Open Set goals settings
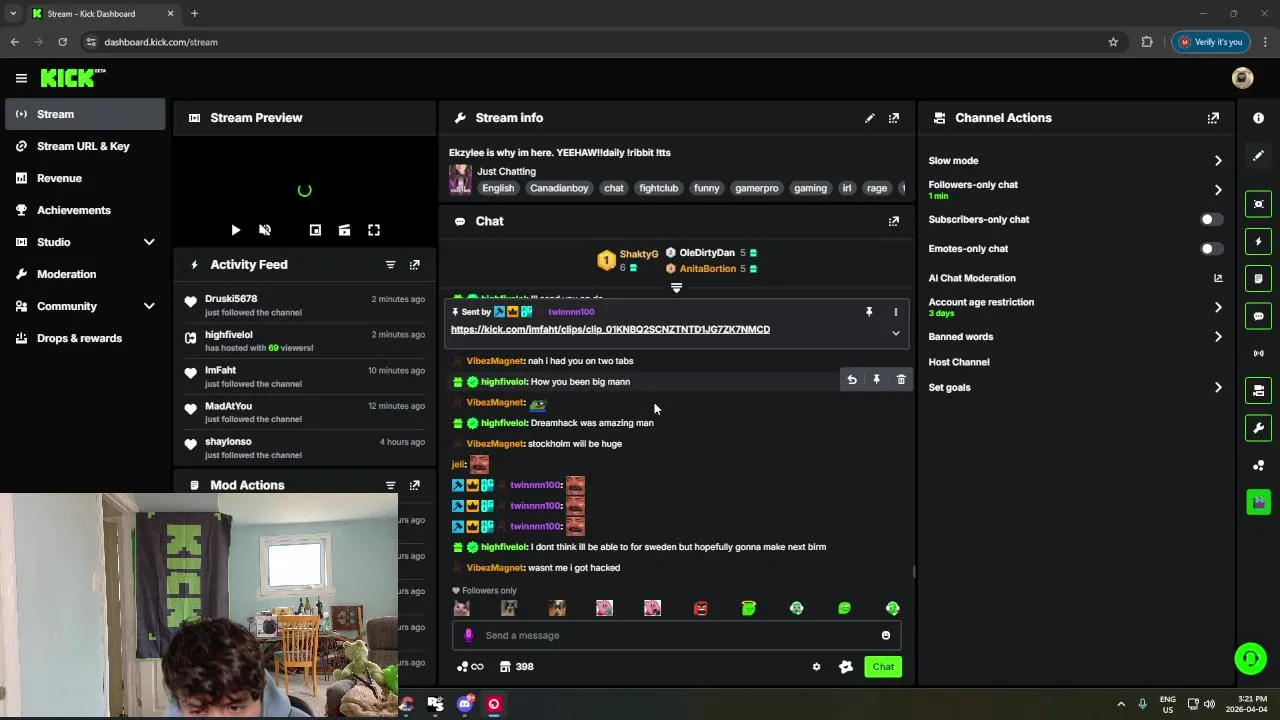 coord(1076,387)
